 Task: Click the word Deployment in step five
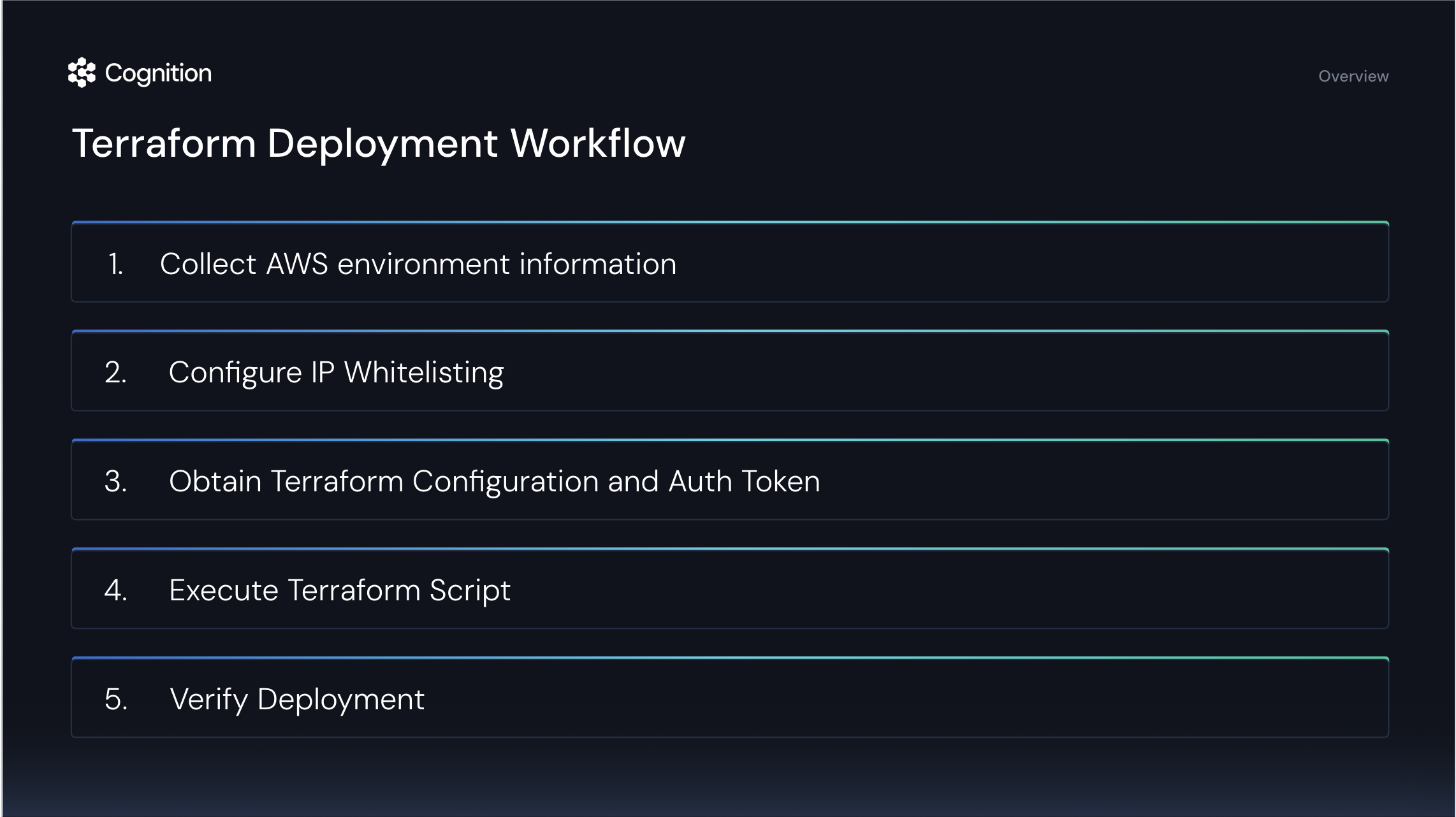340,699
